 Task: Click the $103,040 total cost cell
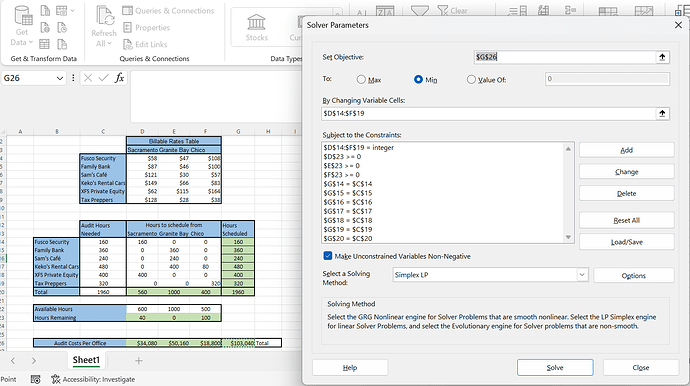tap(238, 343)
